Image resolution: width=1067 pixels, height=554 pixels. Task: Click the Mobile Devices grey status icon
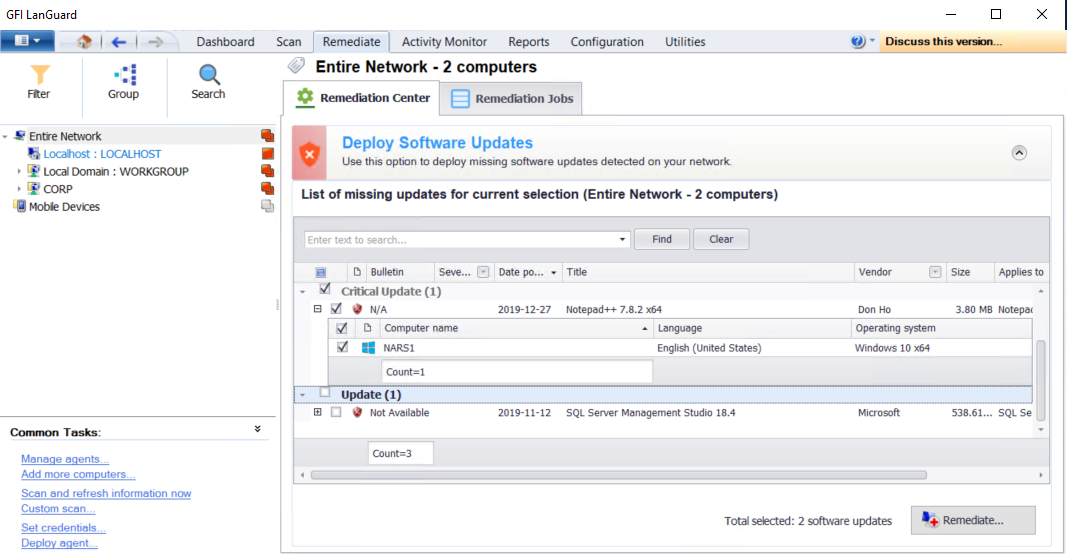coord(267,206)
